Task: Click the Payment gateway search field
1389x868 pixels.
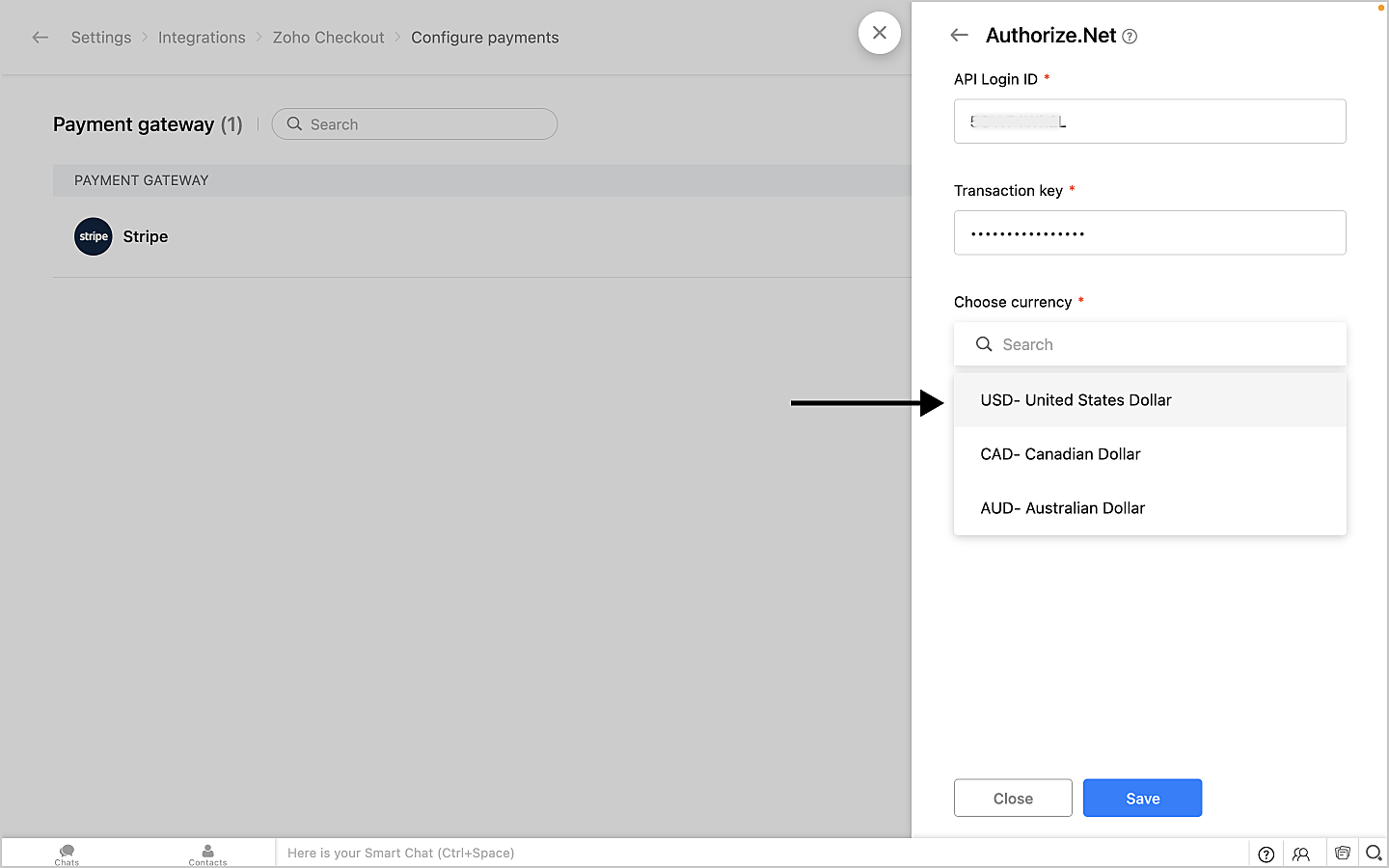Action: (x=415, y=124)
